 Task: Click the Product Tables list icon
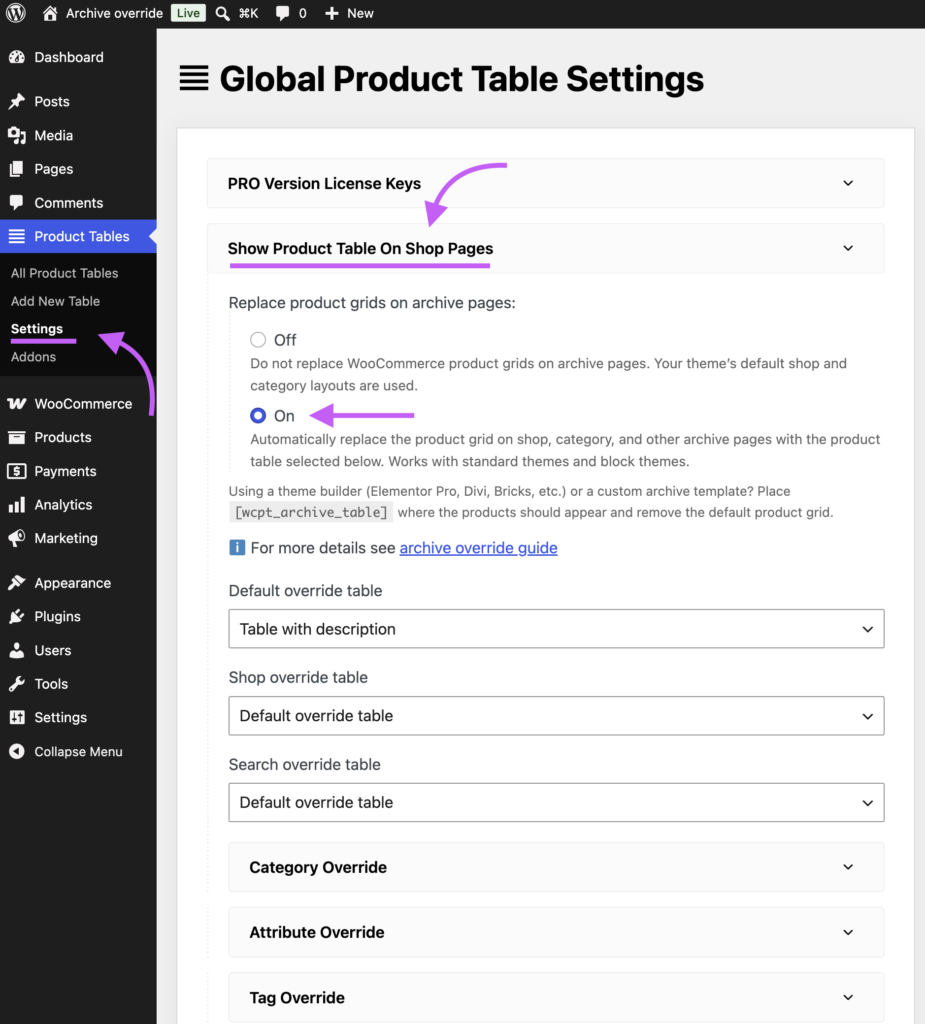click(17, 236)
